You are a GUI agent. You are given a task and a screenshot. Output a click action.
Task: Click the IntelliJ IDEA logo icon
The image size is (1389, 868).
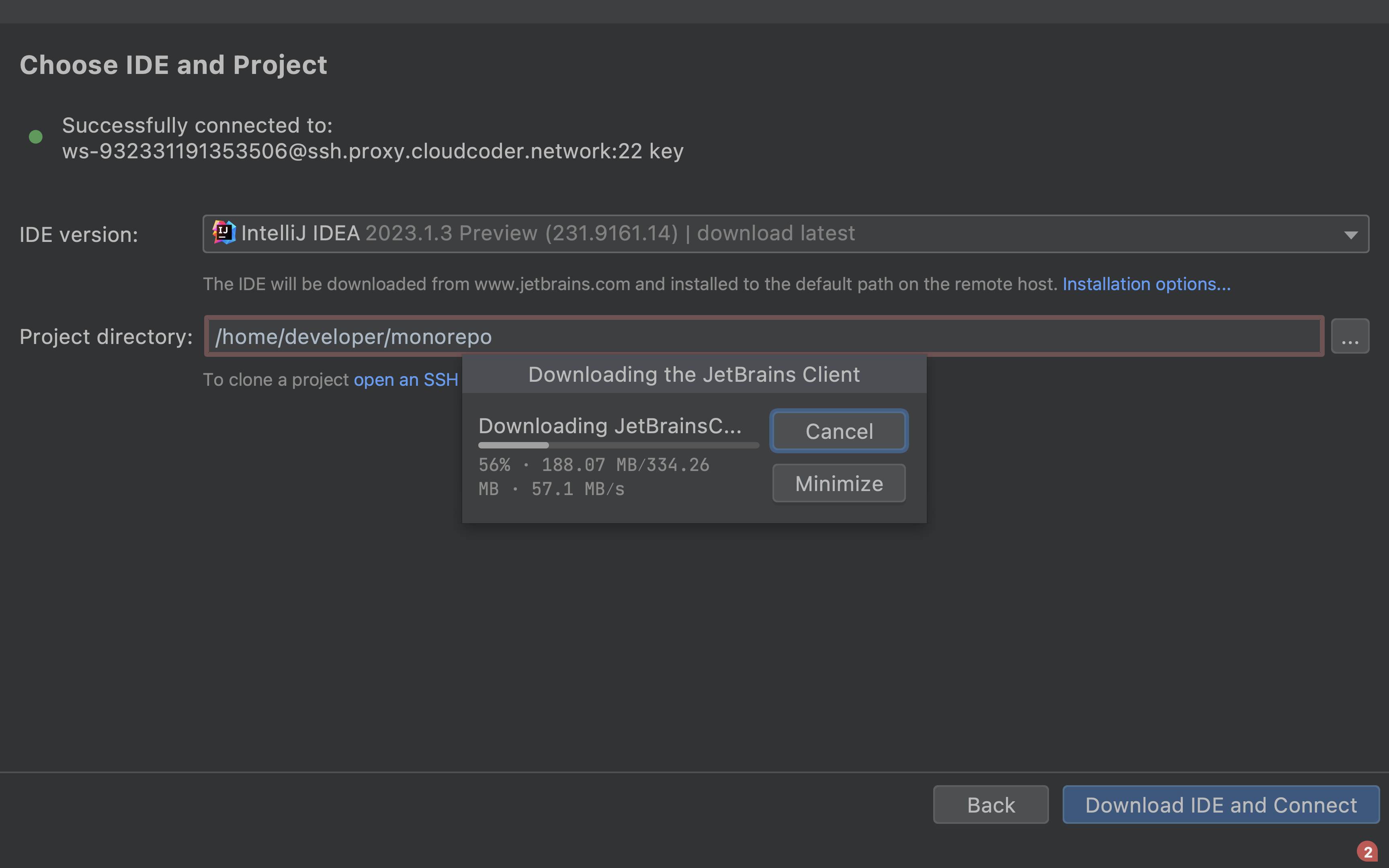pos(224,233)
